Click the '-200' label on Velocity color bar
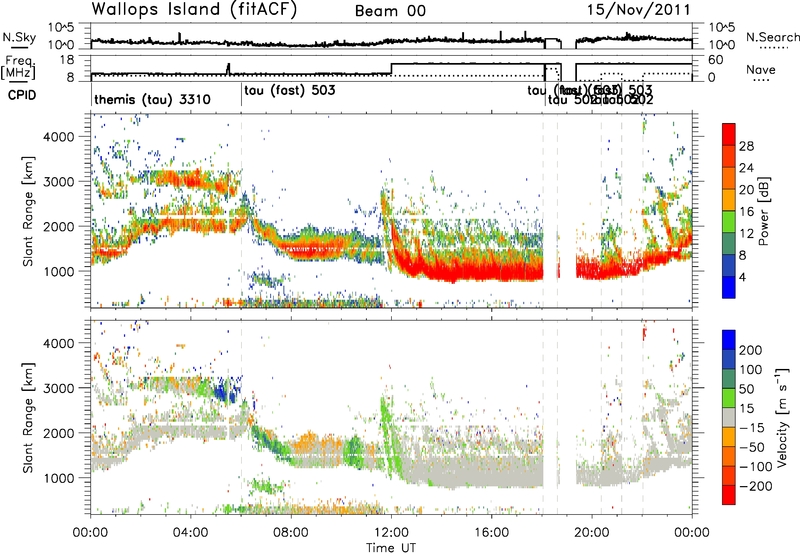The height and width of the screenshot is (554, 800). point(756,486)
